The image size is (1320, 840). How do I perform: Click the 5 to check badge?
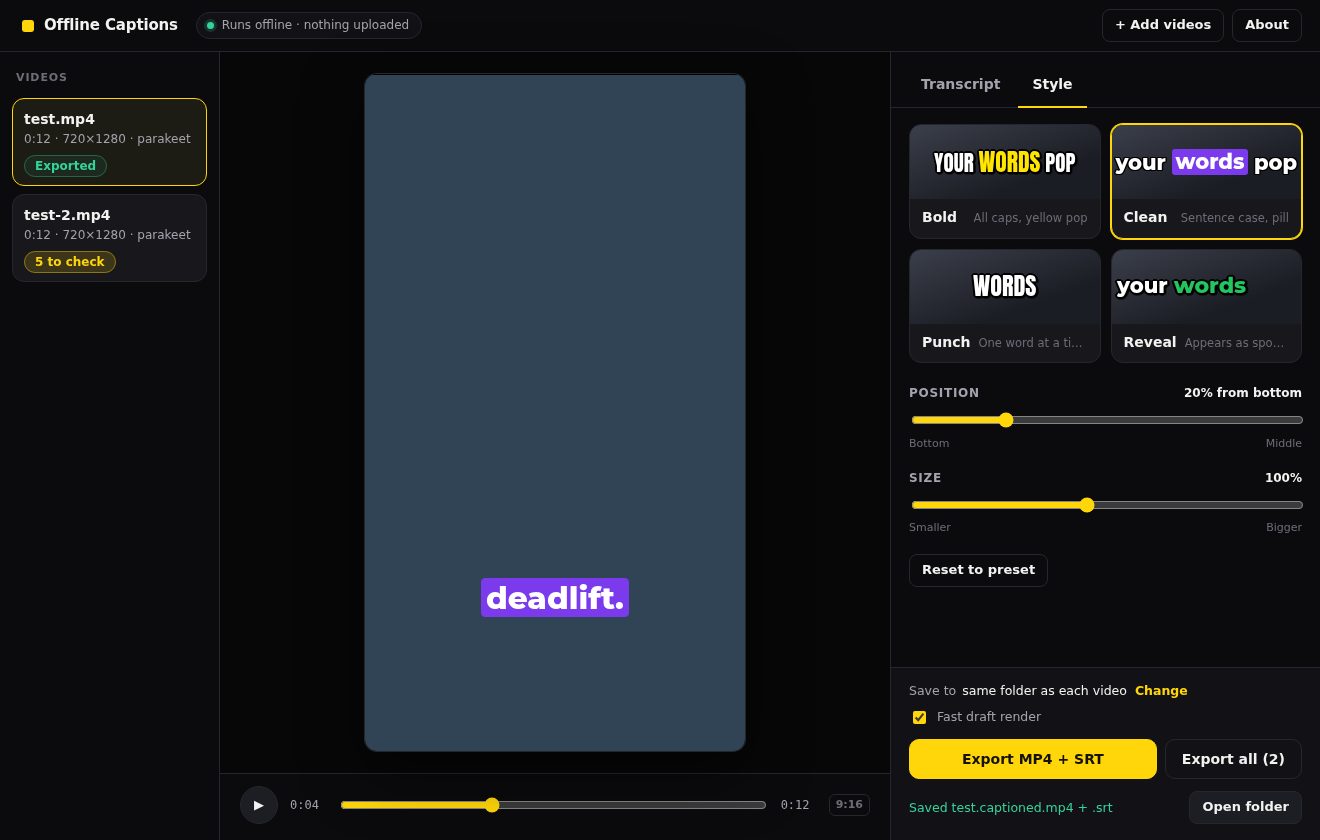(x=70, y=262)
